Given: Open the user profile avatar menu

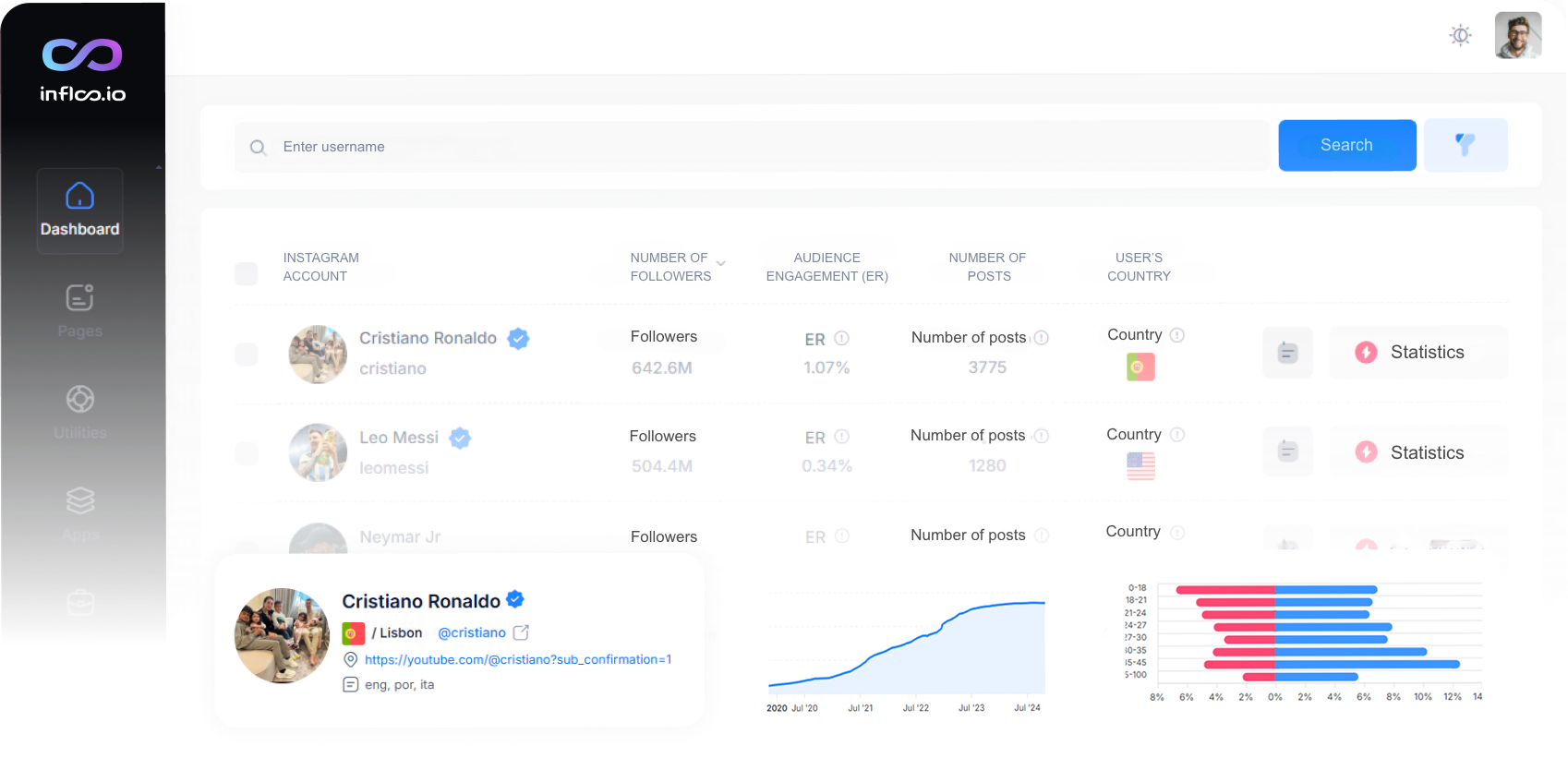Looking at the screenshot, I should click(1517, 36).
